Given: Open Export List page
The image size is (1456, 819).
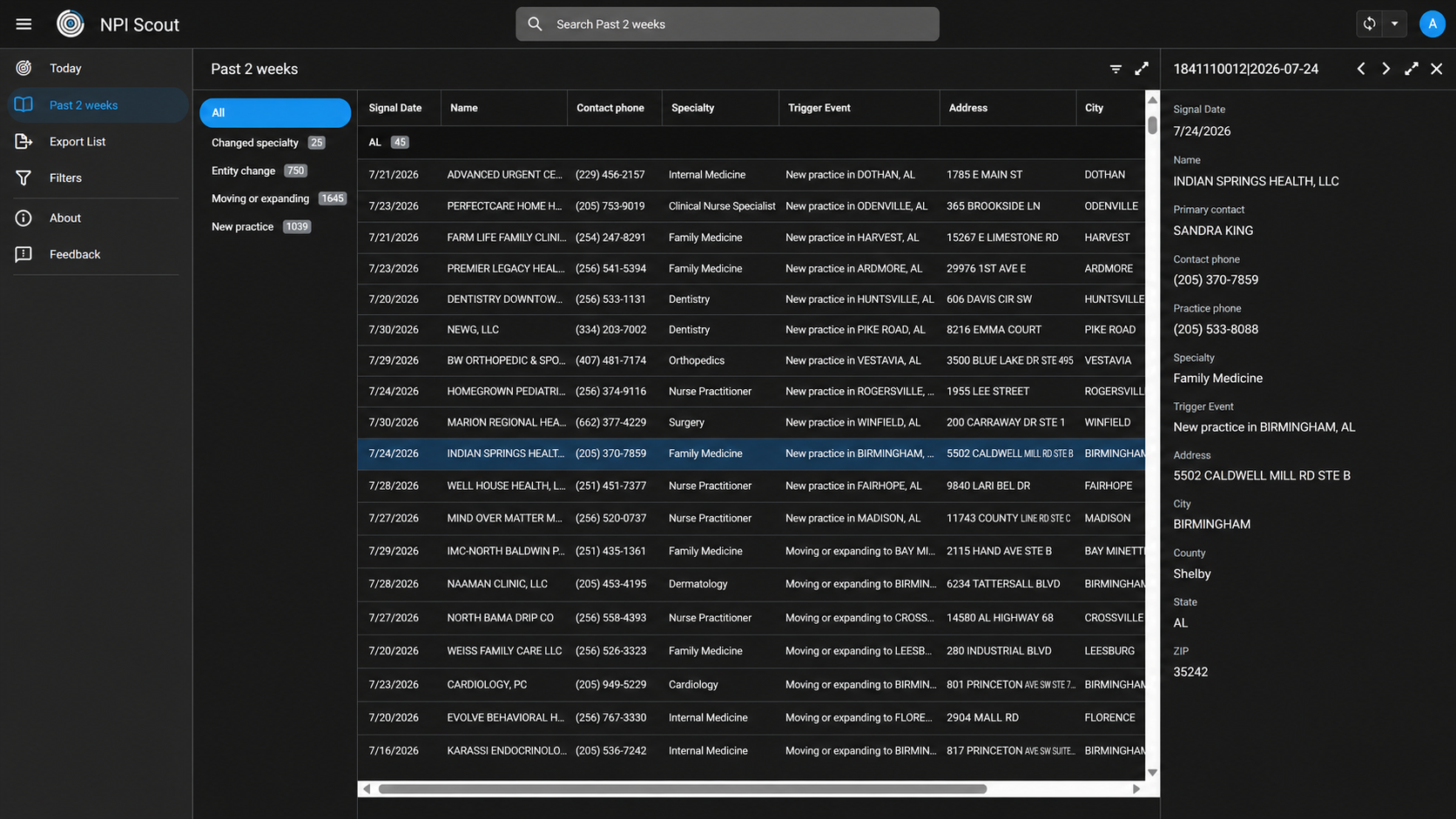Looking at the screenshot, I should click(97, 141).
